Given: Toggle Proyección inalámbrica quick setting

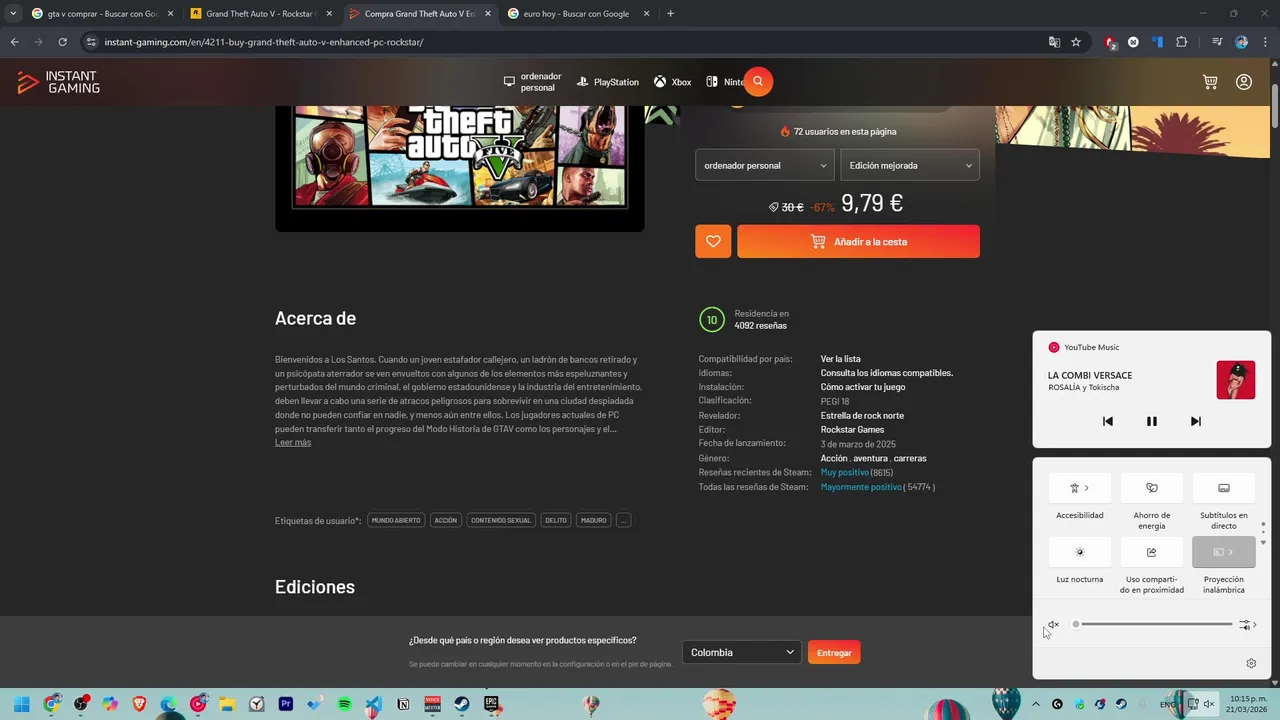Looking at the screenshot, I should pyautogui.click(x=1223, y=552).
